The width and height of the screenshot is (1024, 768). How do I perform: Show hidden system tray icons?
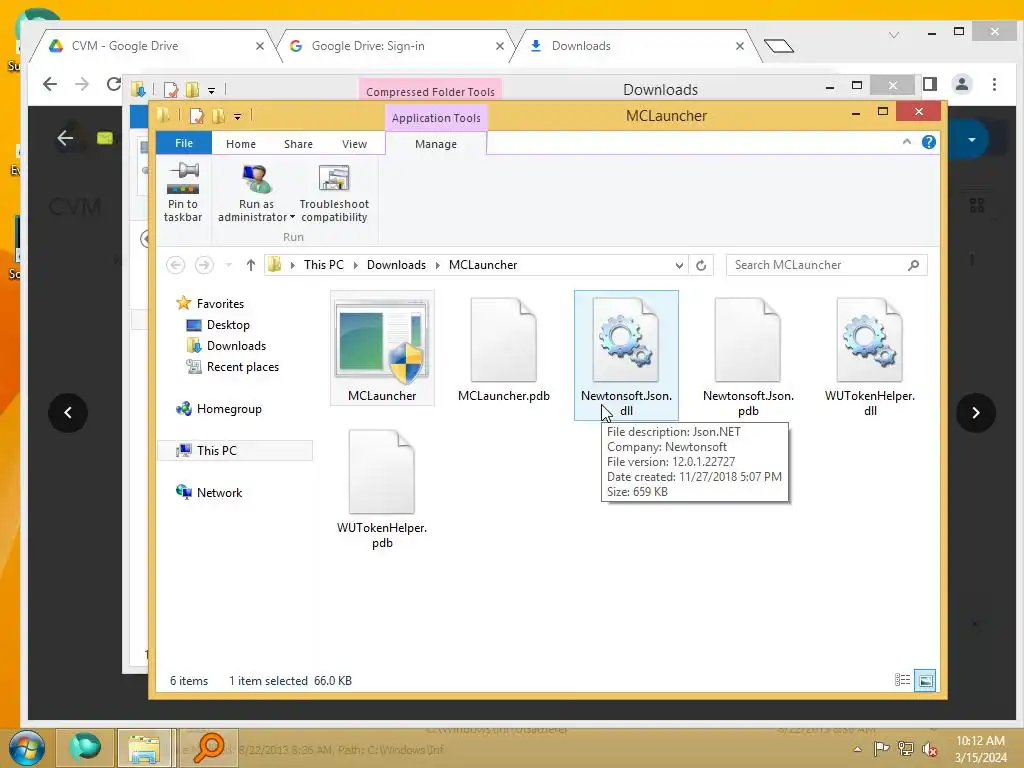pyautogui.click(x=857, y=749)
